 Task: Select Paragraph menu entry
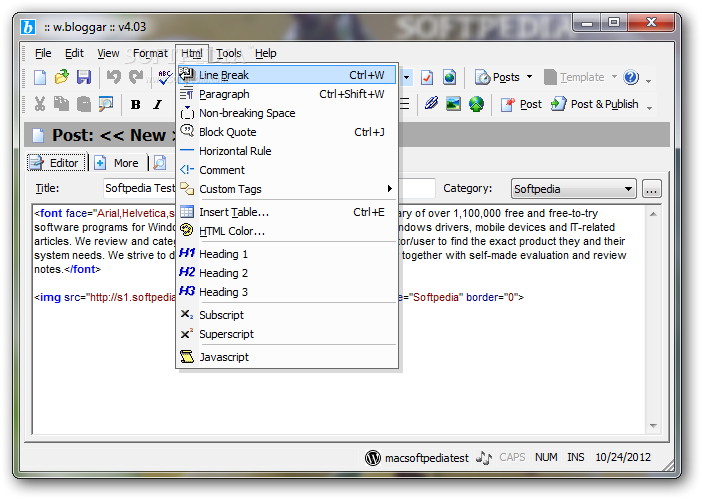(x=287, y=94)
